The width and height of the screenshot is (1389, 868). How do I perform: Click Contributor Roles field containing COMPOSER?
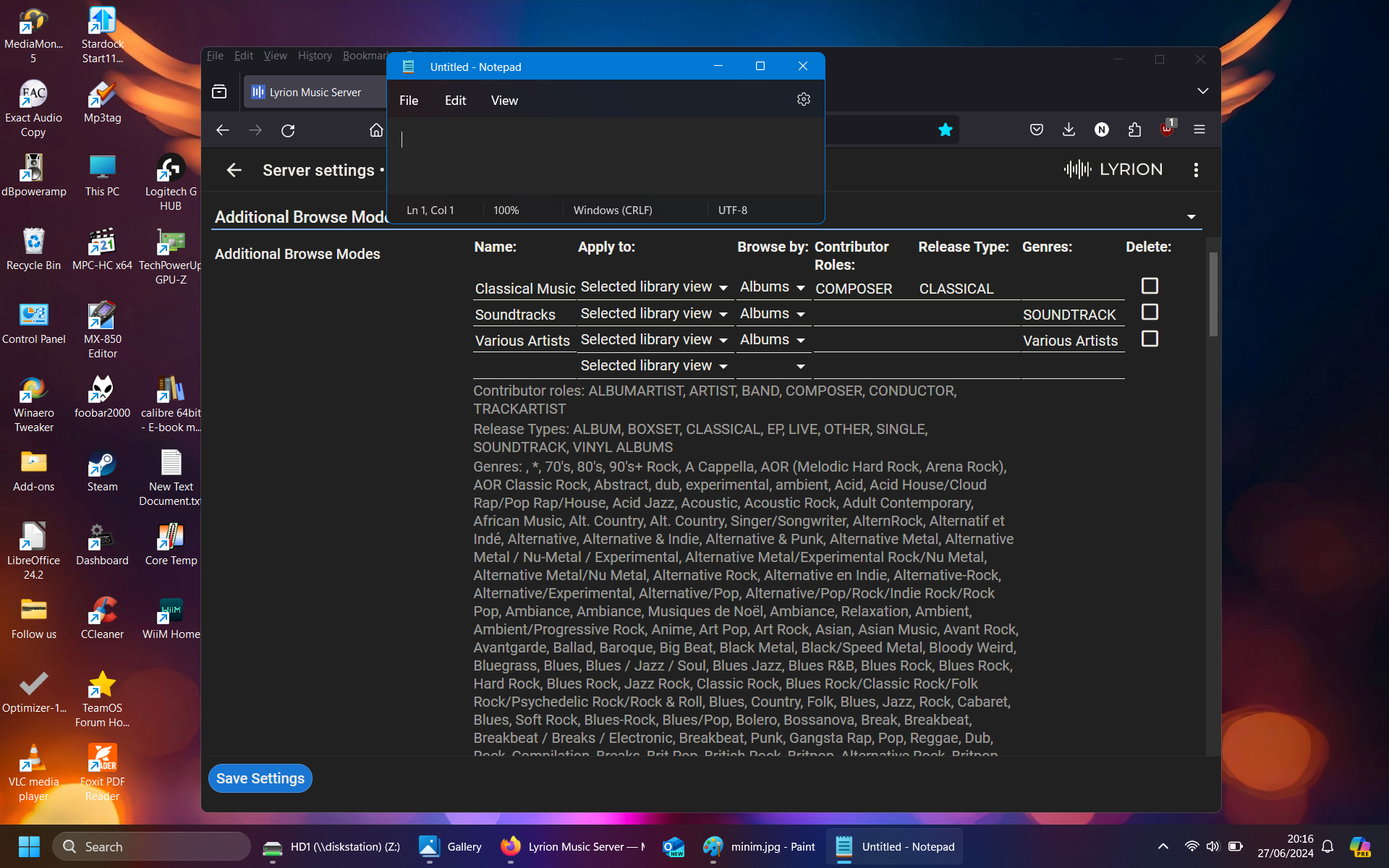(x=865, y=289)
